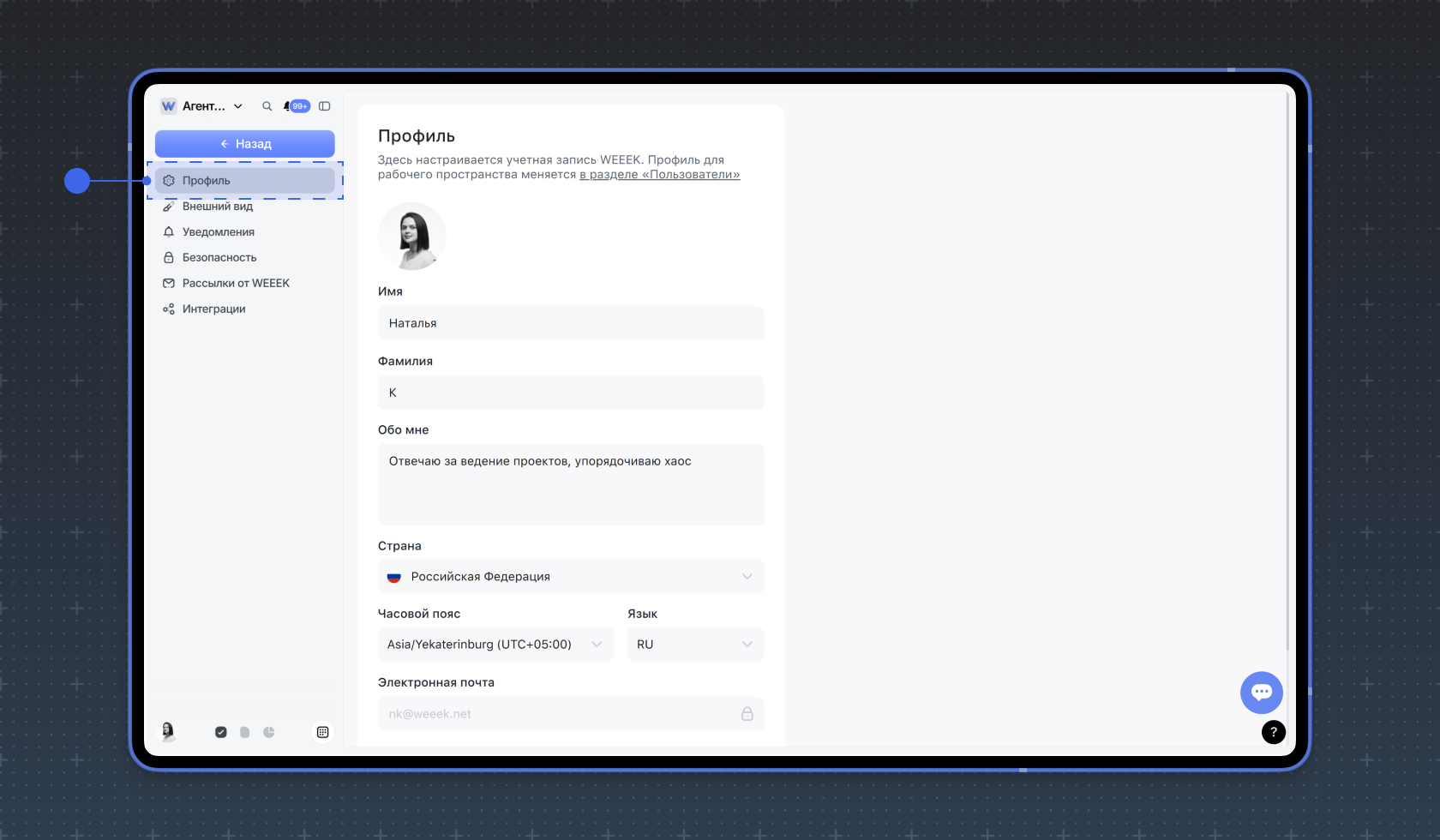This screenshot has width=1440, height=840.
Task: Open the support chat bubble
Action: pyautogui.click(x=1261, y=693)
